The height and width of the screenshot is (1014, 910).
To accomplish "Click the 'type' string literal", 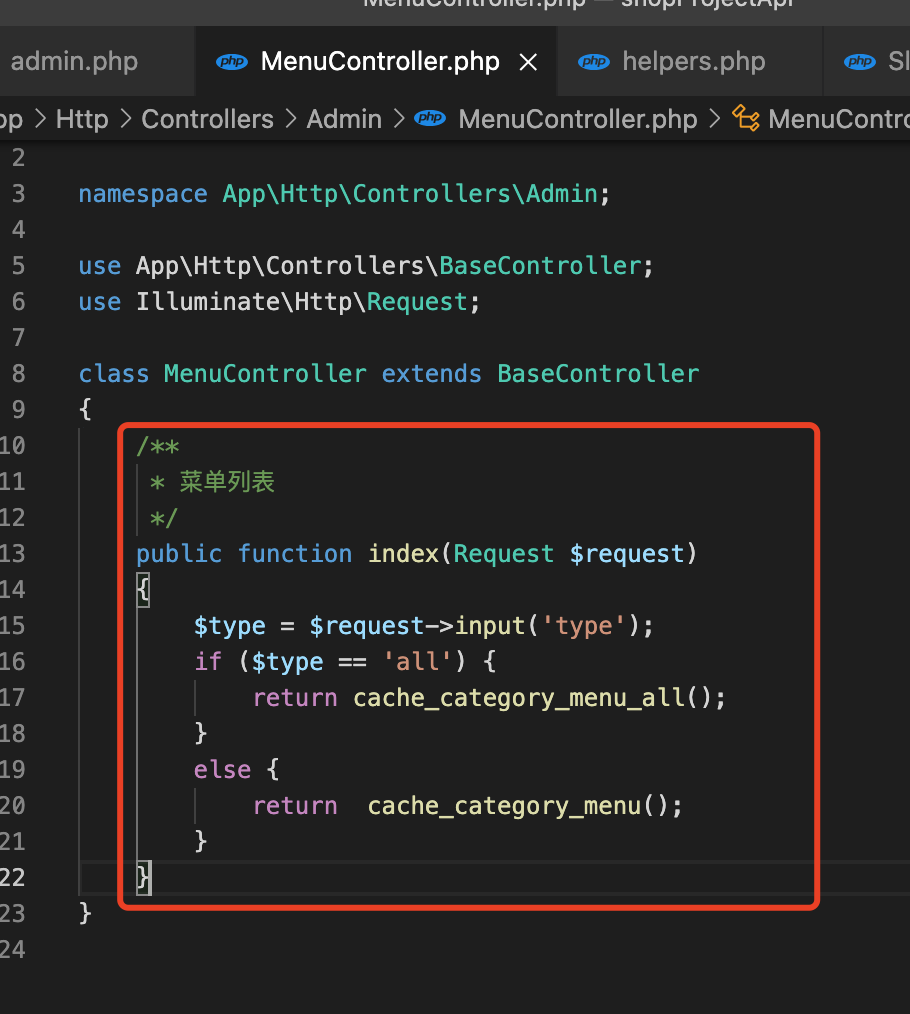I will 583,626.
